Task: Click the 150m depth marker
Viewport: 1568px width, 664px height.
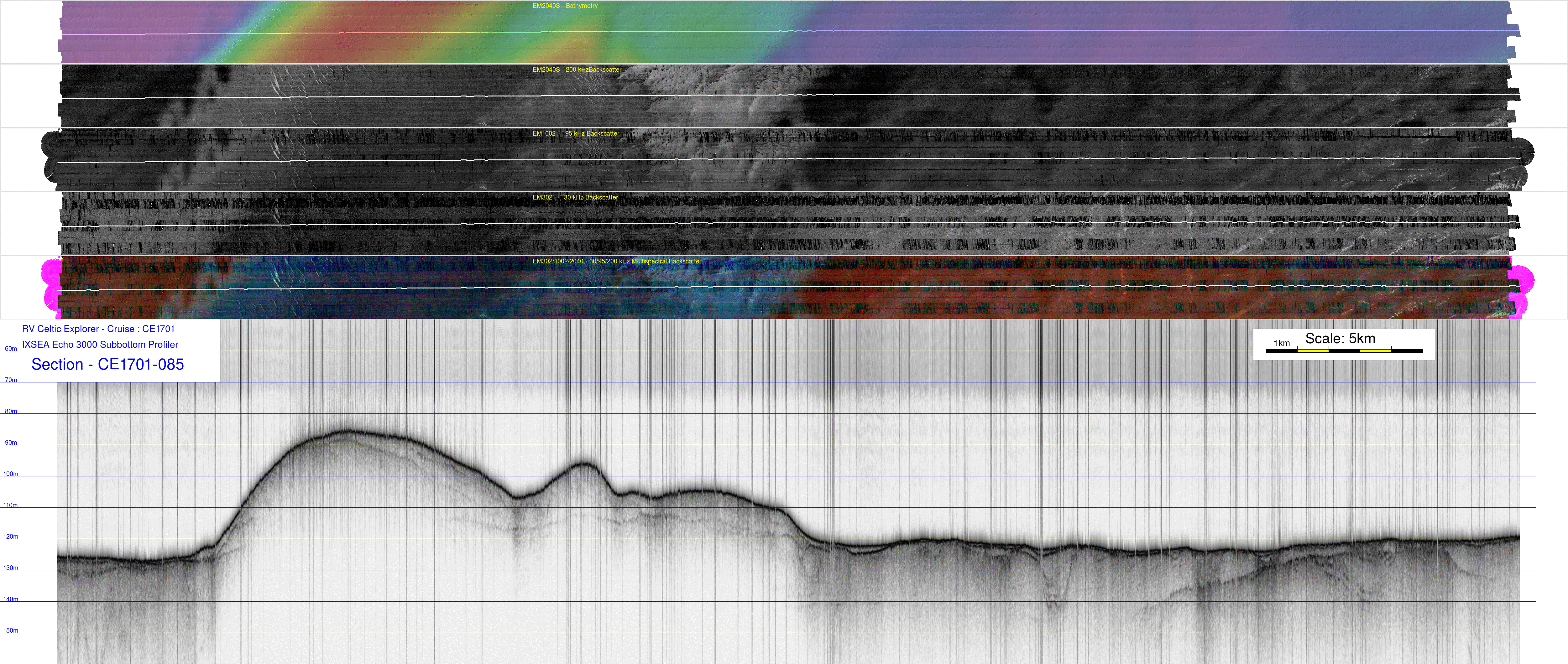Action: 11,630
